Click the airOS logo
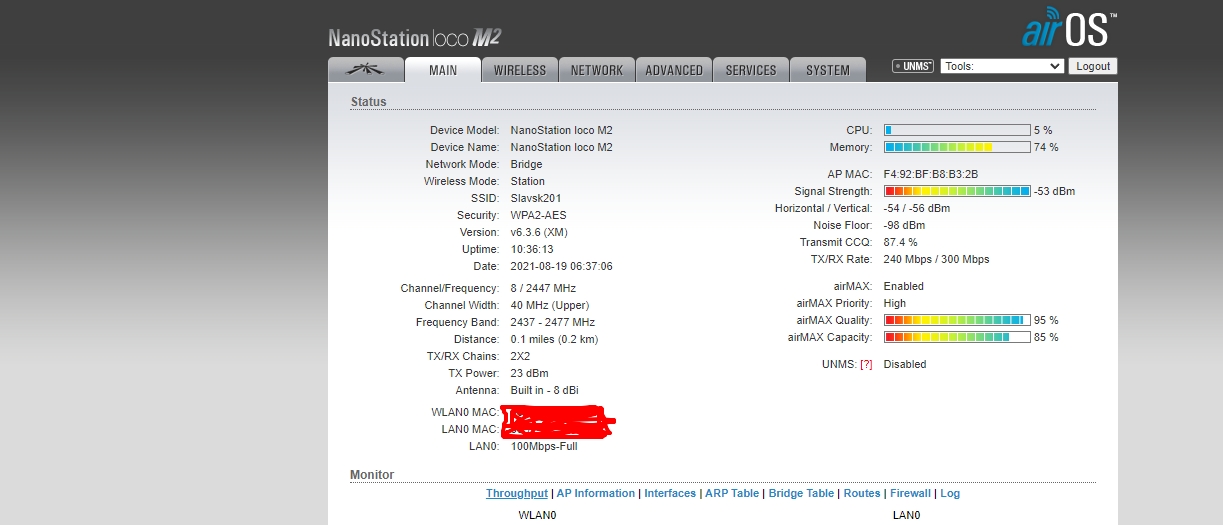 click(1069, 30)
